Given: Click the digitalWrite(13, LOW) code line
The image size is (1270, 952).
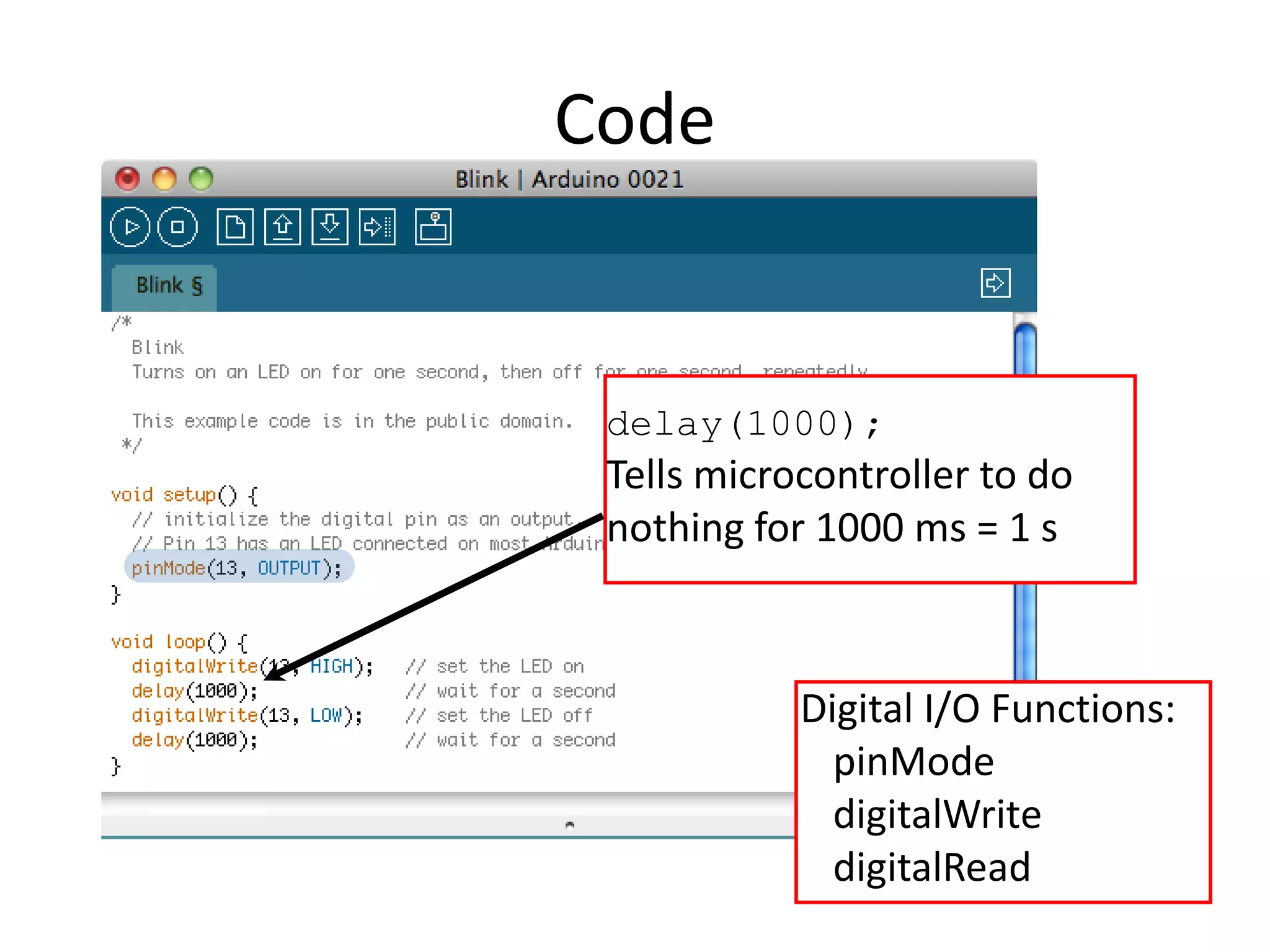Looking at the screenshot, I should point(246,715).
